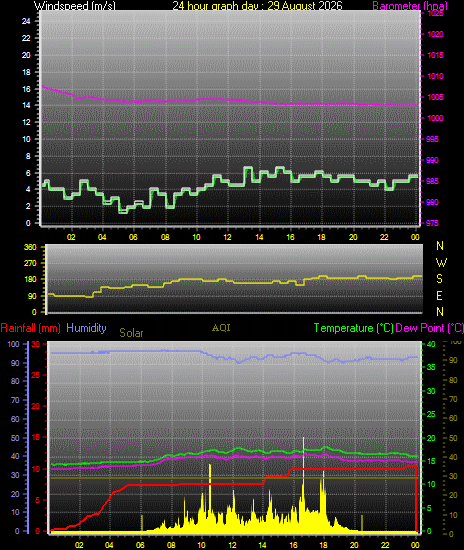The width and height of the screenshot is (464, 550).
Task: Select the Rainfall (mm) legend label
Action: pos(31,328)
